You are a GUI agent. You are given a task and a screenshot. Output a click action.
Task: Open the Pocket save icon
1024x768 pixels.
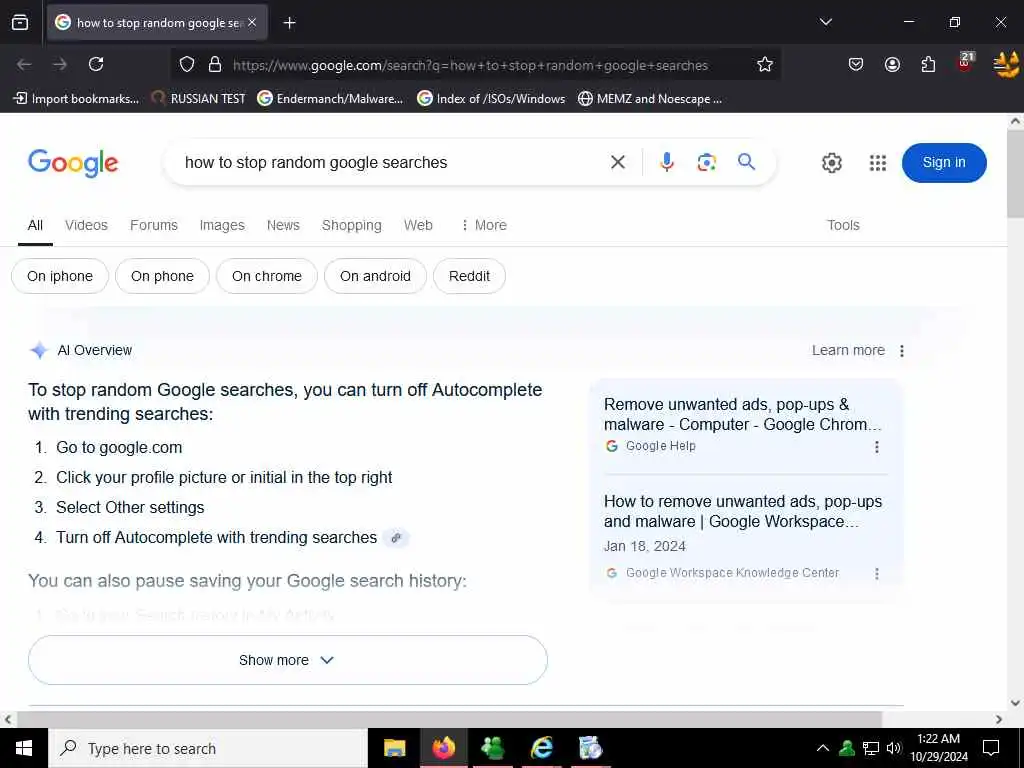(x=856, y=64)
